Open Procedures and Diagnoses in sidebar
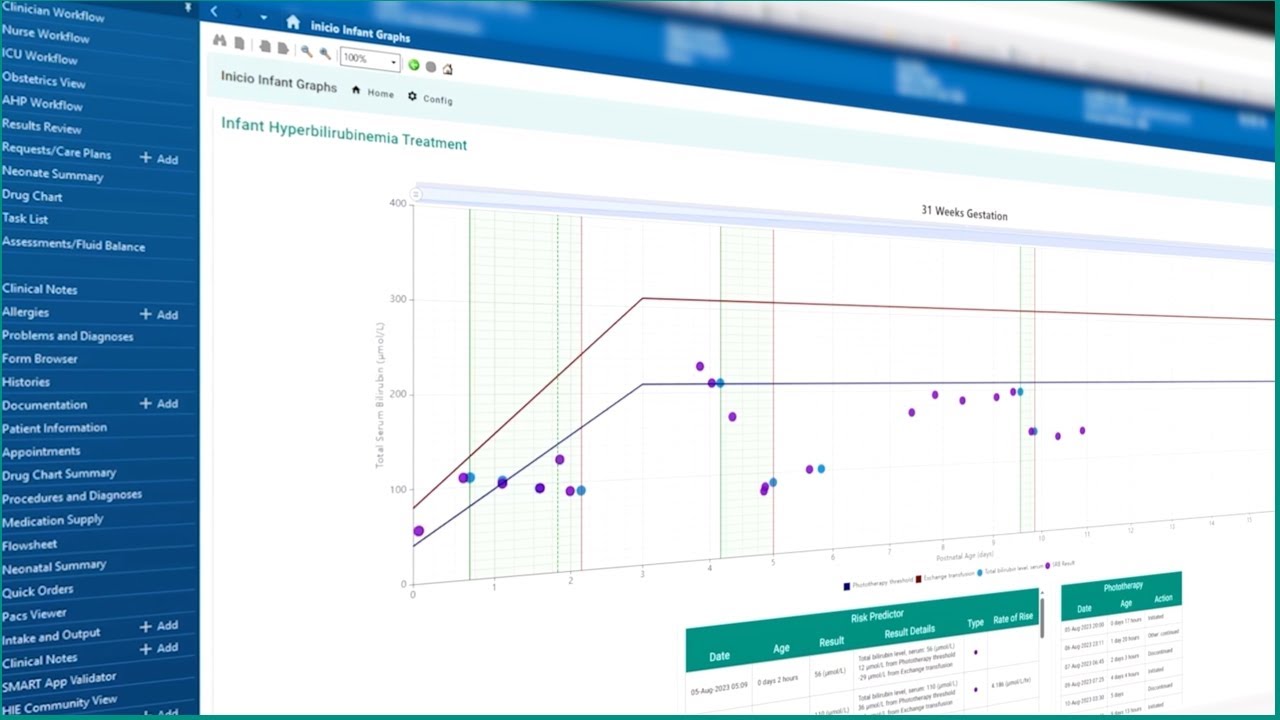 [x=72, y=497]
